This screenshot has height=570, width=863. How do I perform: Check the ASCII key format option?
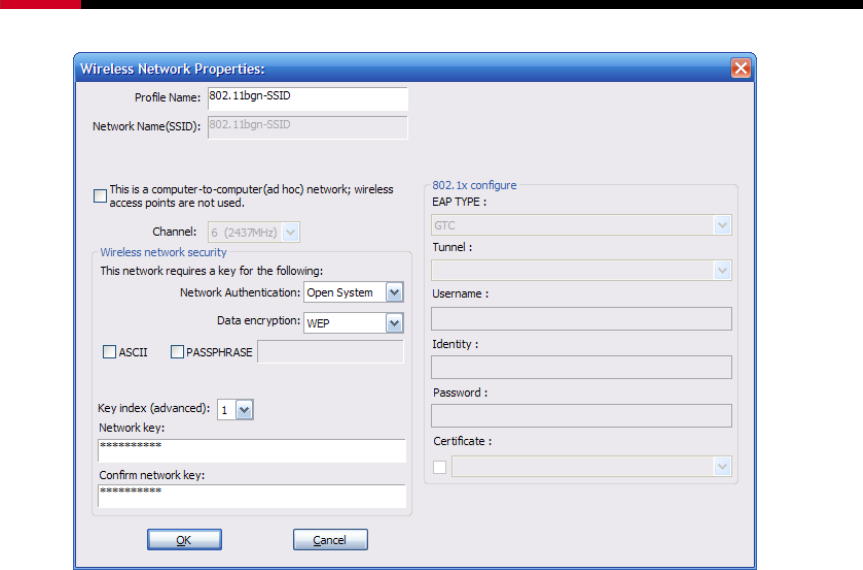(x=109, y=352)
